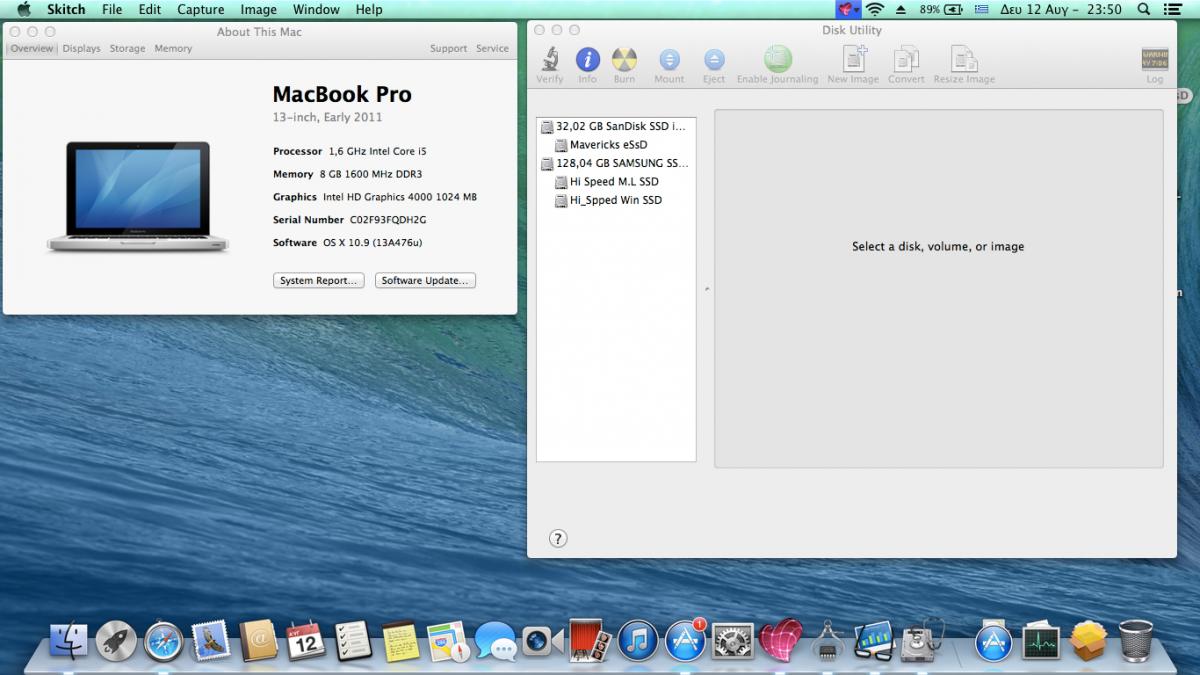Switch to the Memory tab
The image size is (1200, 675).
173,48
